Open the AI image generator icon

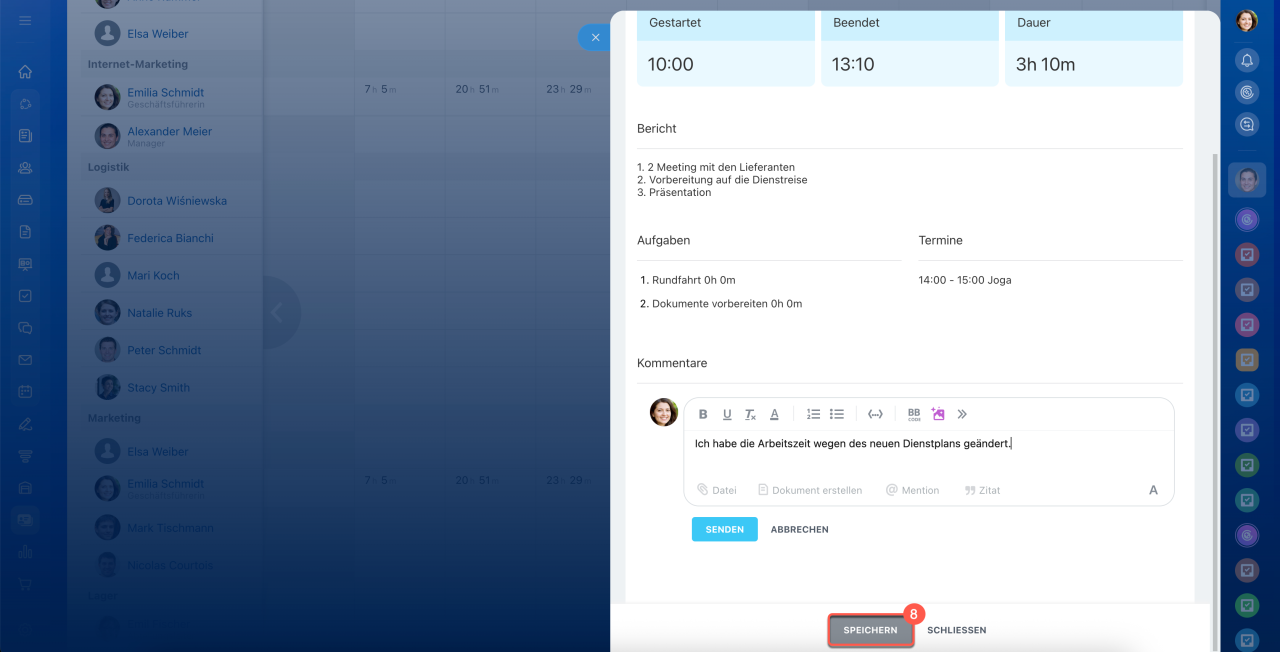click(938, 414)
